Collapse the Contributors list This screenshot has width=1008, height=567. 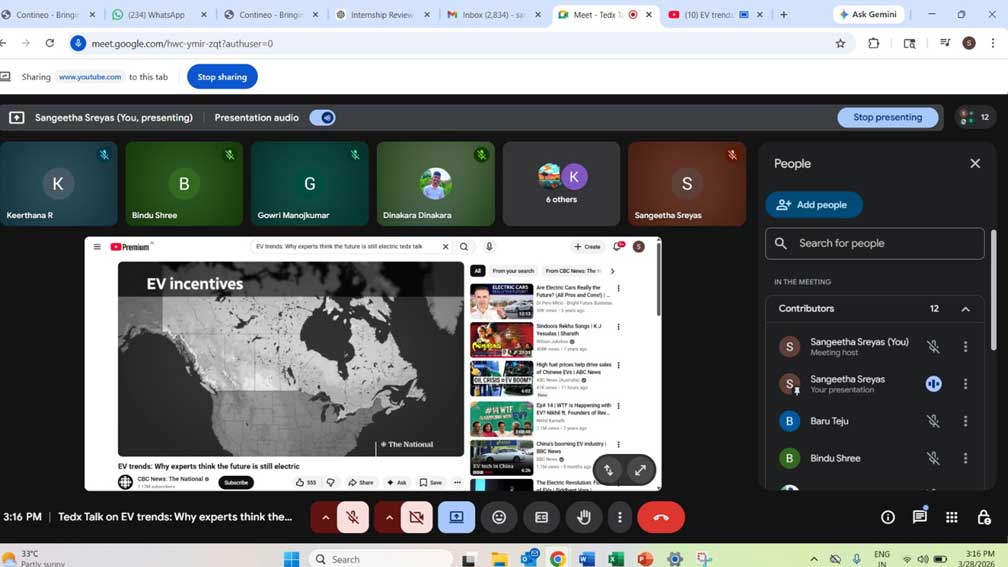point(965,309)
